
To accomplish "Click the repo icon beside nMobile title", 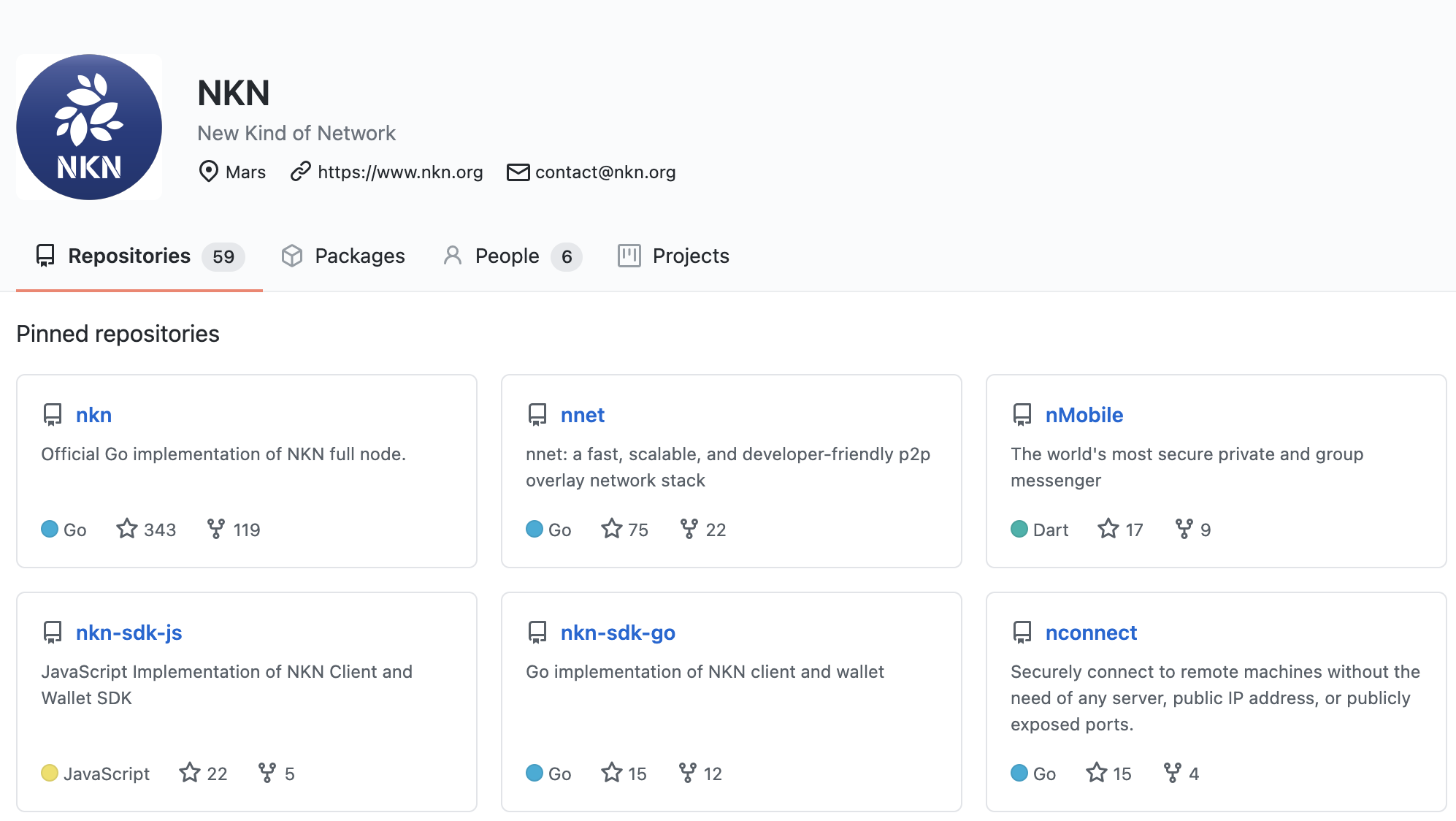I will coord(1022,415).
